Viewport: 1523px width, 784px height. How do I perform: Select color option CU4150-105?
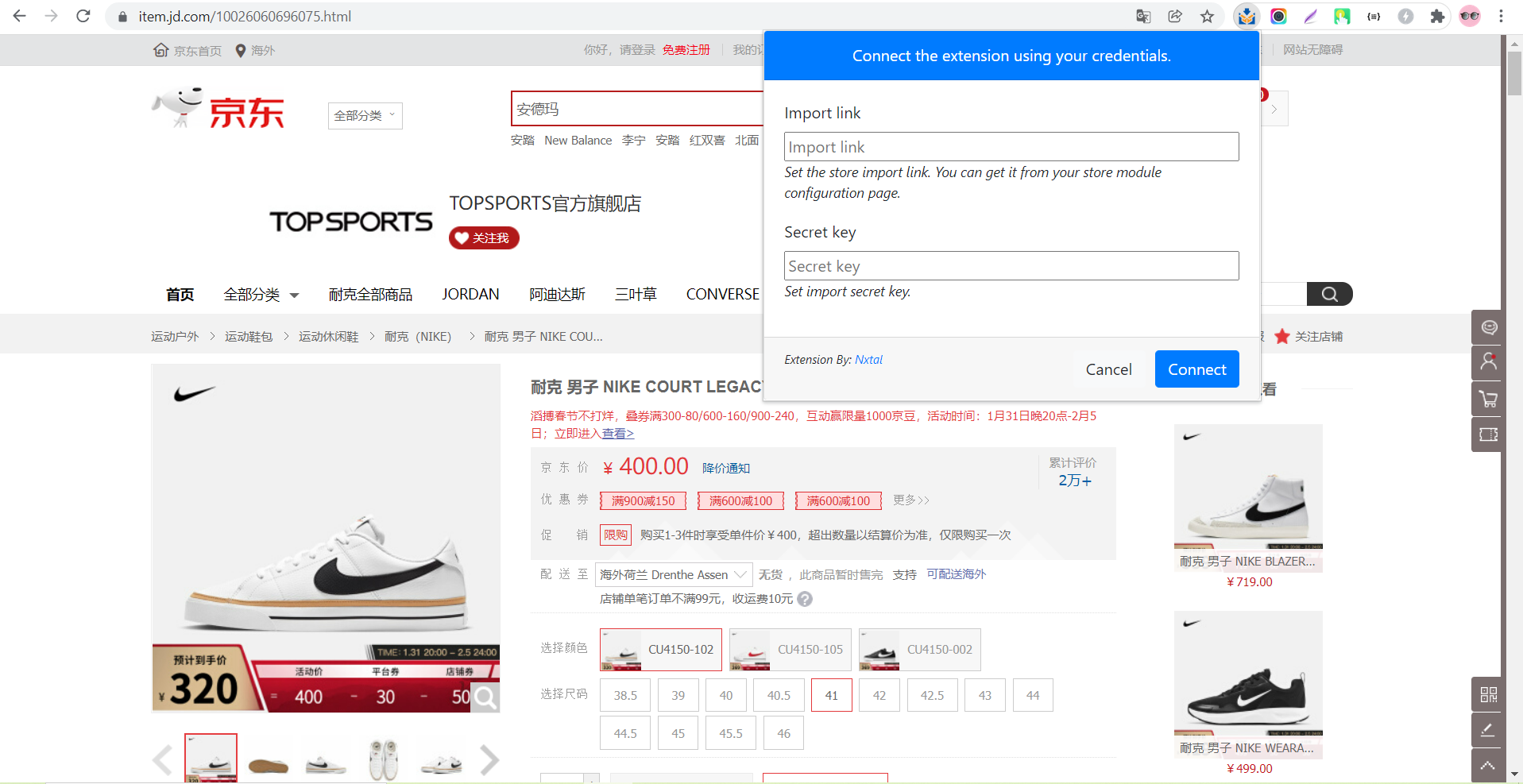pyautogui.click(x=790, y=650)
